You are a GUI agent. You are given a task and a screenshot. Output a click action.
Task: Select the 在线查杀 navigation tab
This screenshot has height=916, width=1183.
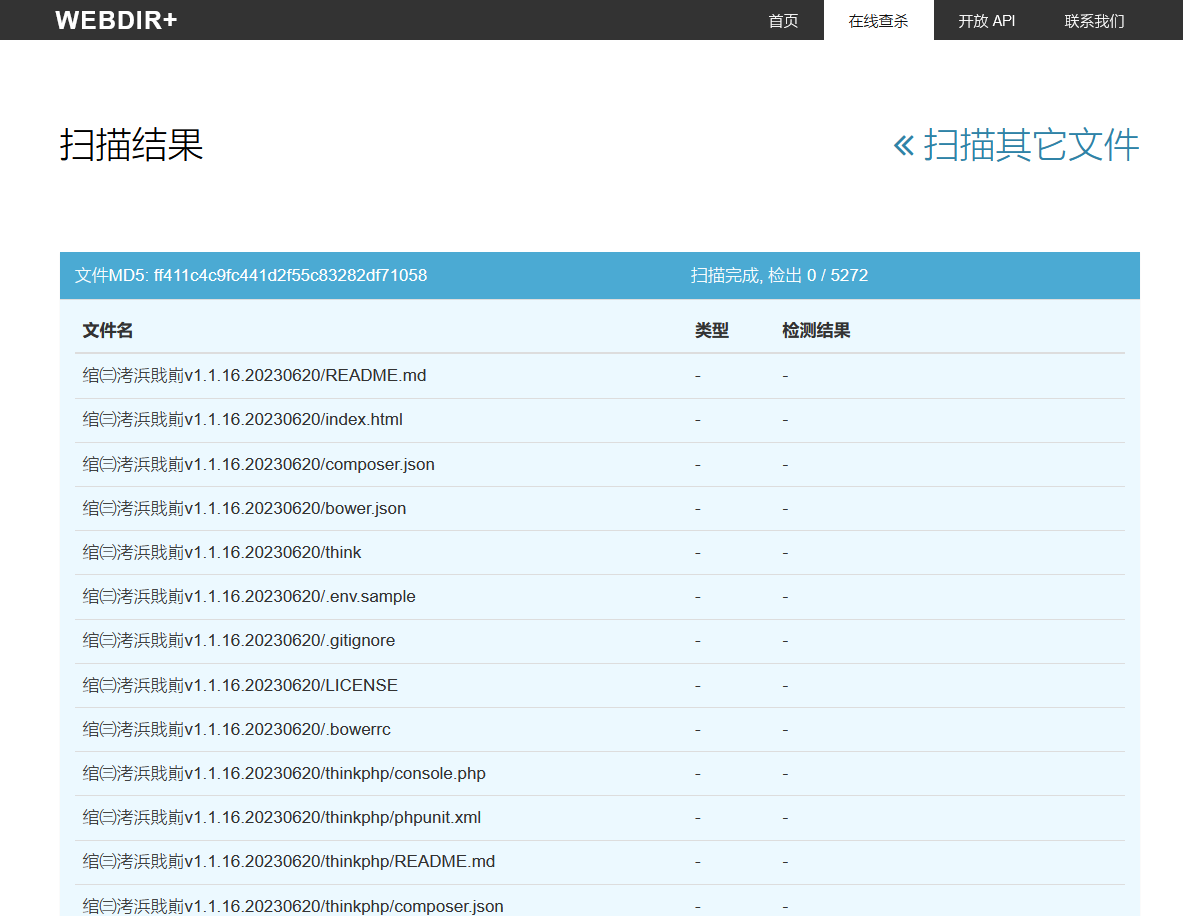[x=878, y=21]
